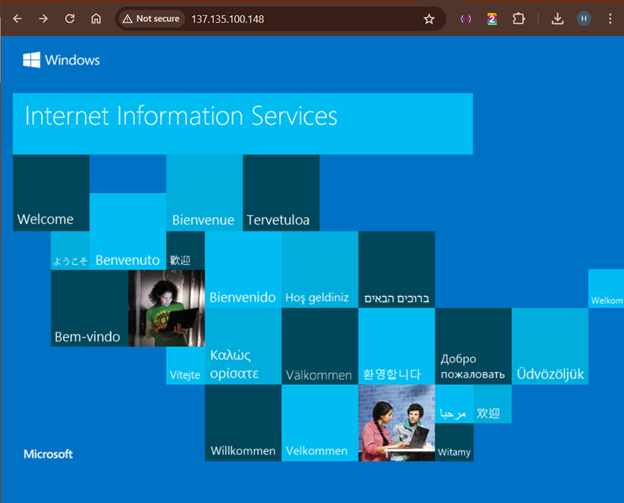The height and width of the screenshot is (503, 624).
Task: Click the Welcome tile
Action: pyautogui.click(x=51, y=193)
